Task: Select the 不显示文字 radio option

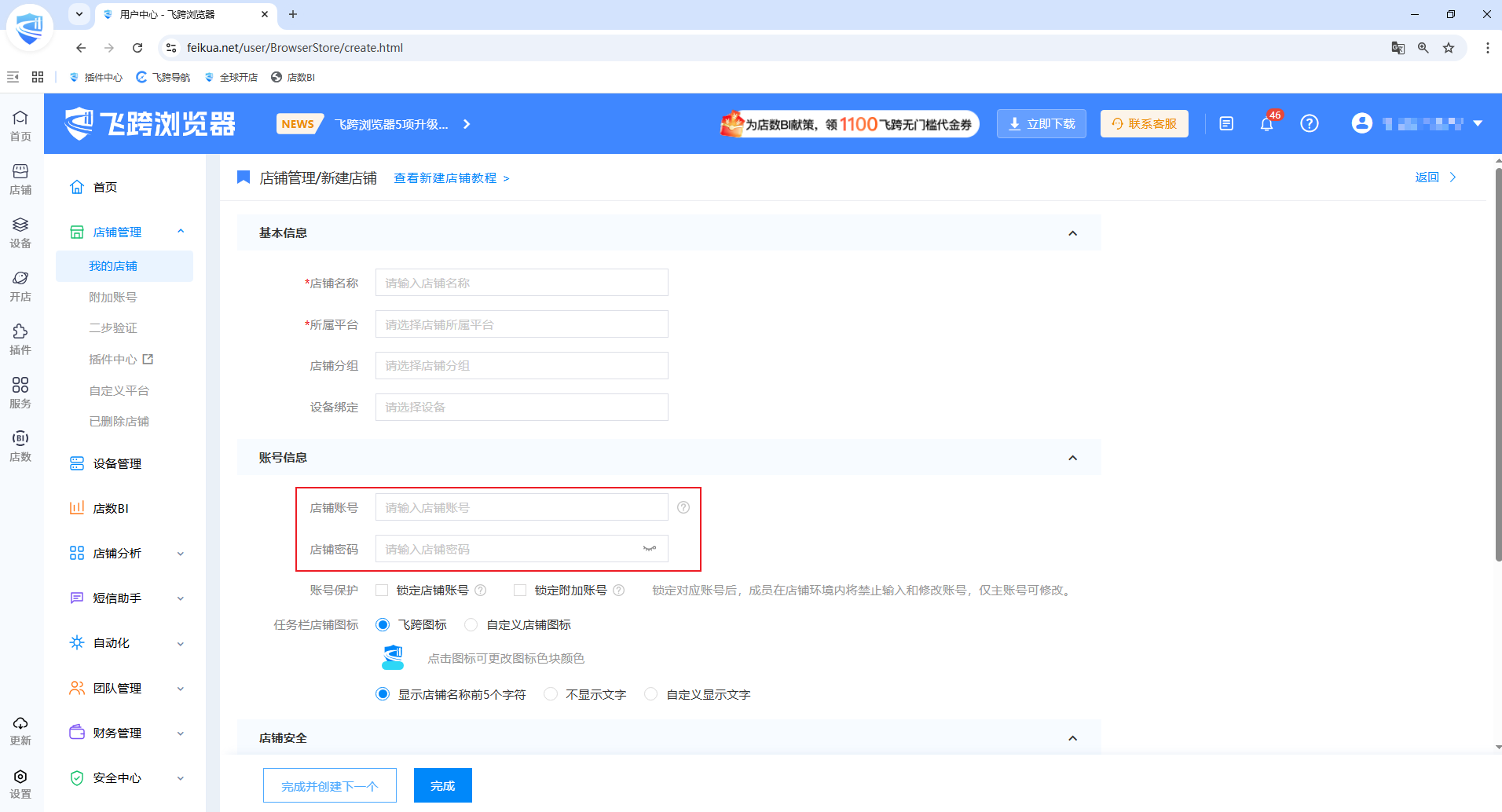Action: pos(551,694)
